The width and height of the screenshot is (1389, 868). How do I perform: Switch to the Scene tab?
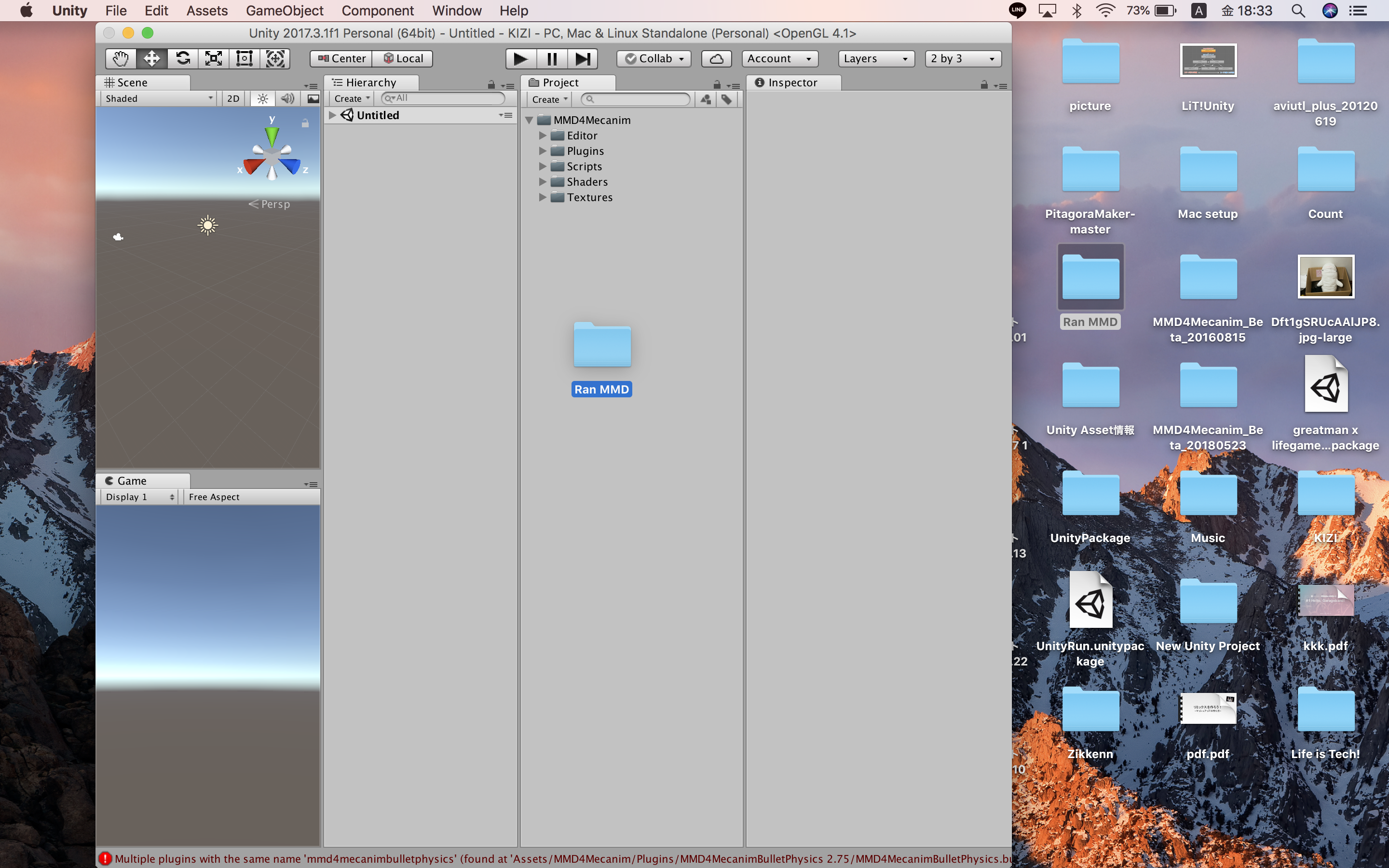(143, 82)
